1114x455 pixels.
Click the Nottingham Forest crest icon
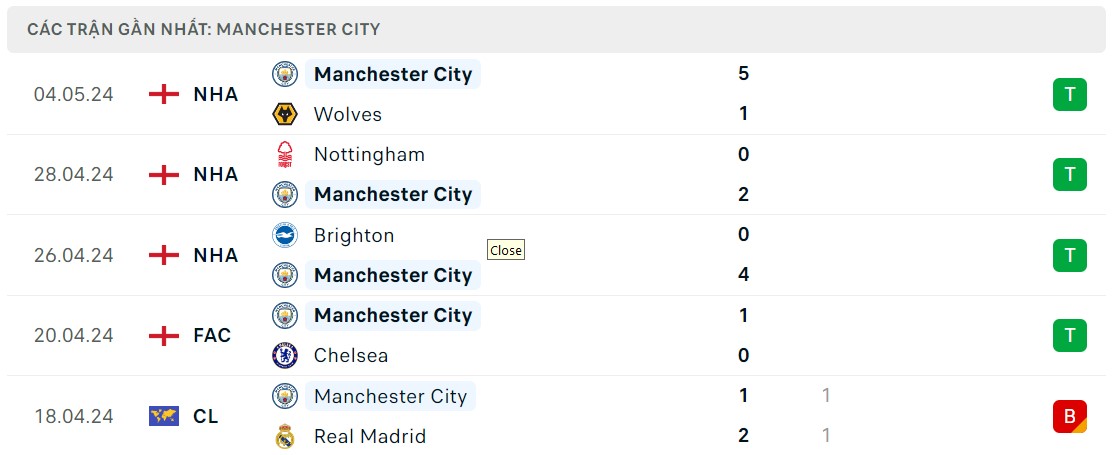tap(285, 154)
